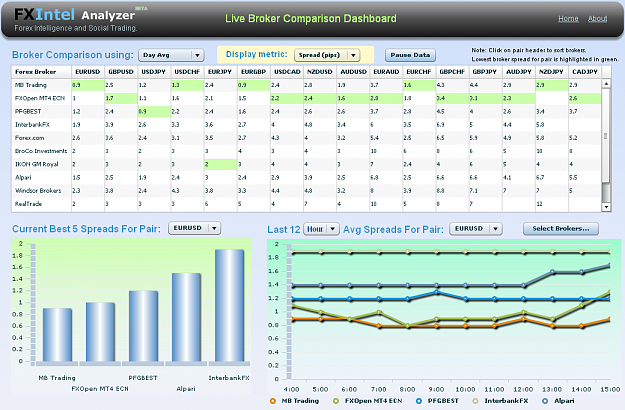The image size is (625, 410).
Task: Select the InterbankFX broker row
Action: point(306,124)
